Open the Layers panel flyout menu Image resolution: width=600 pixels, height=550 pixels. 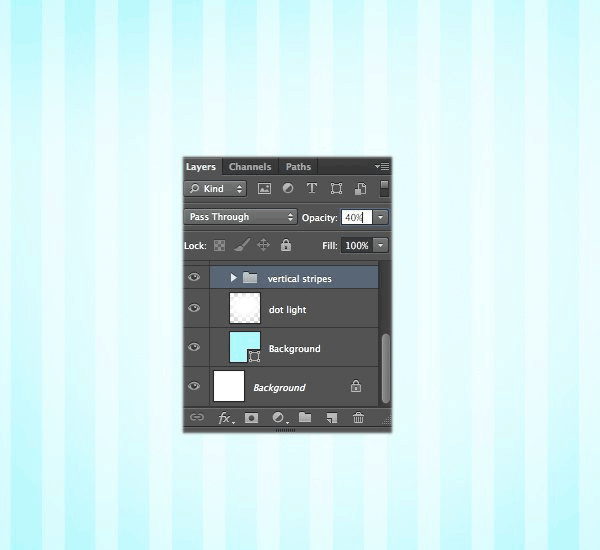[382, 166]
